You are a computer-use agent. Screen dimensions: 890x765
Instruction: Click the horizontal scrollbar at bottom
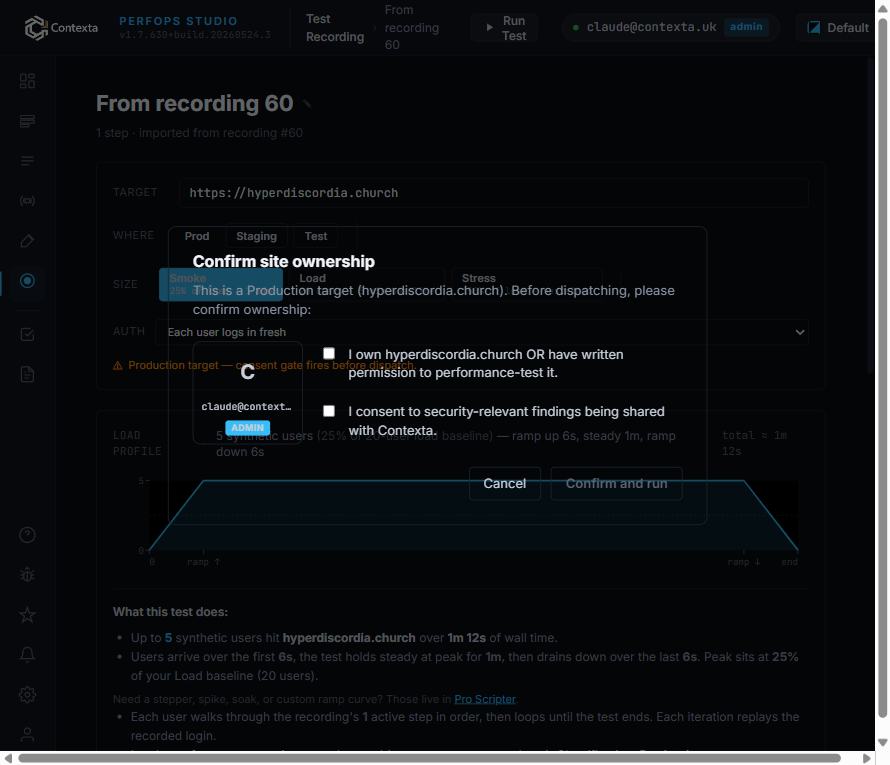429,758
